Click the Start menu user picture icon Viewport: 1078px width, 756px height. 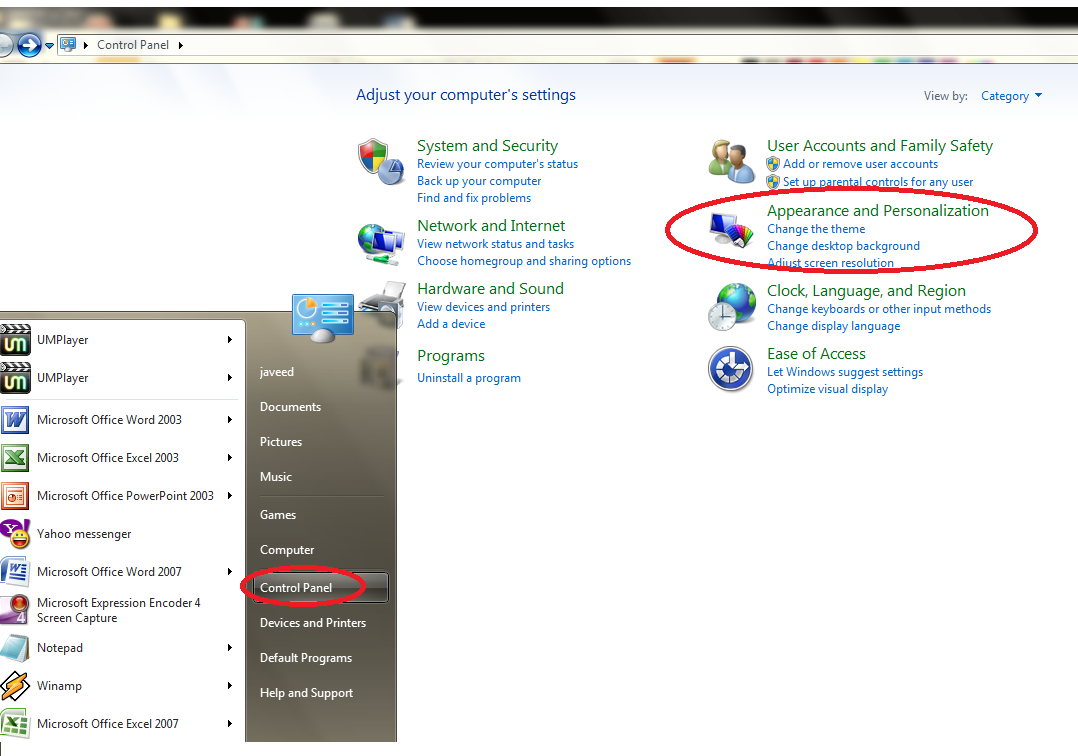click(322, 318)
